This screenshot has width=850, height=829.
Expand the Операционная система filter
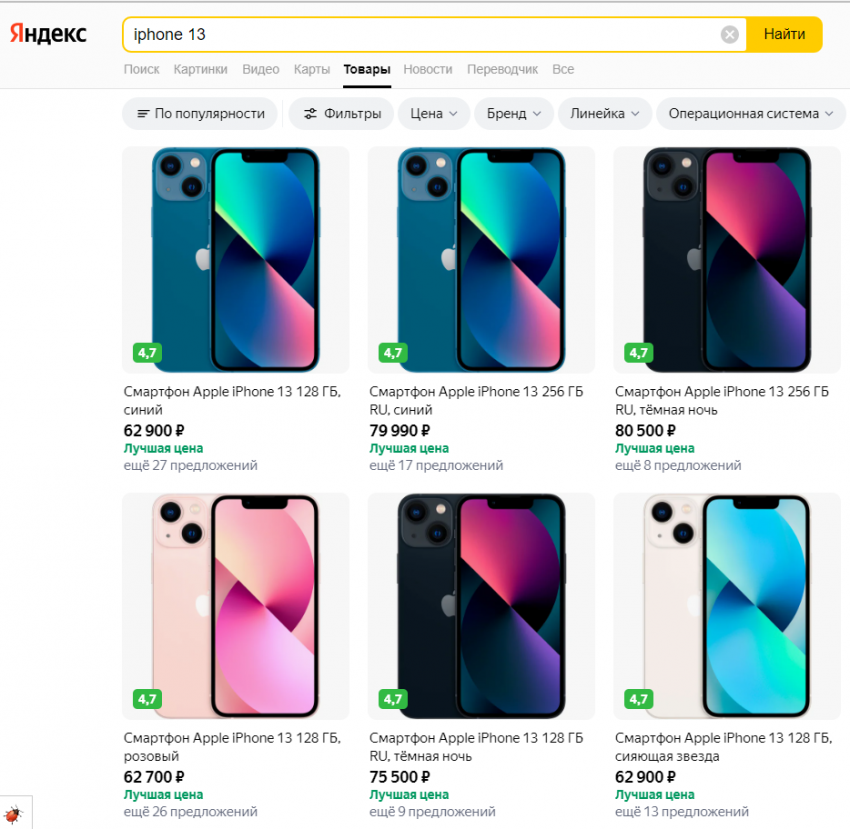pos(750,114)
